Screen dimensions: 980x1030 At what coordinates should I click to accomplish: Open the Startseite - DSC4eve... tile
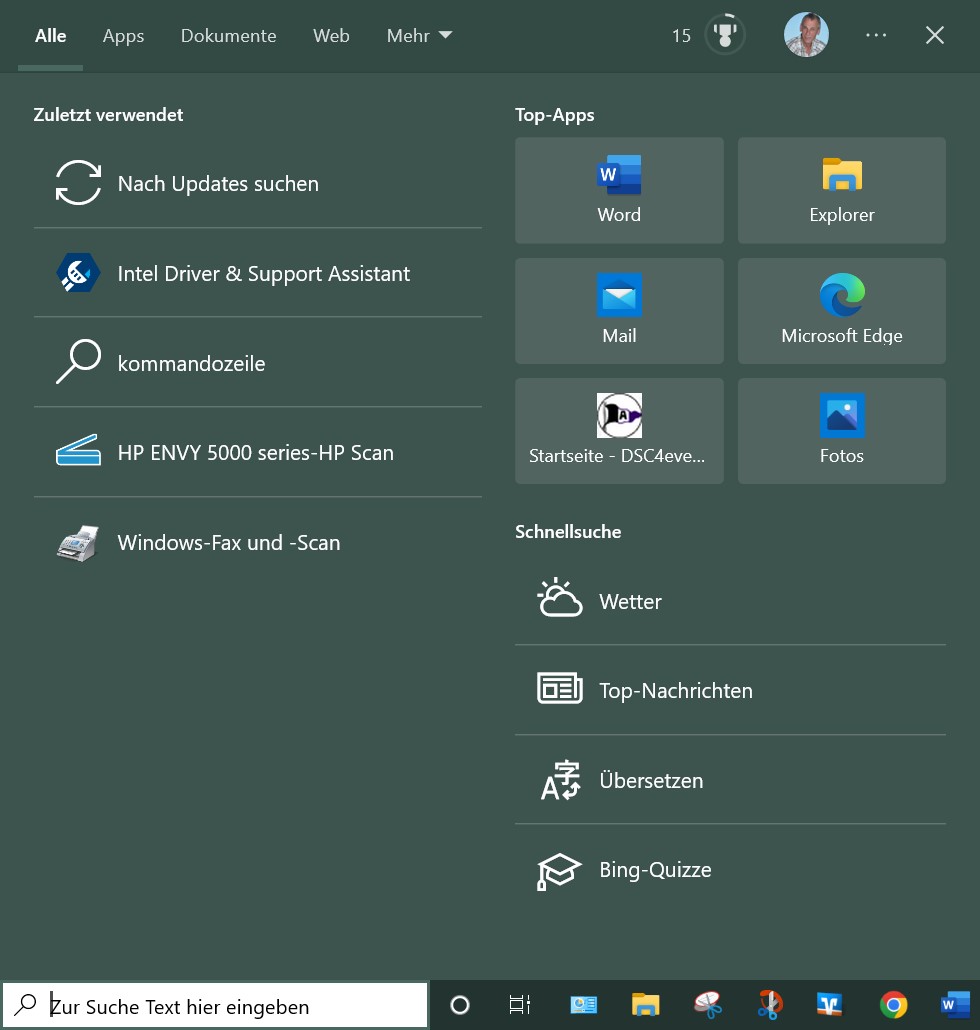pyautogui.click(x=619, y=431)
